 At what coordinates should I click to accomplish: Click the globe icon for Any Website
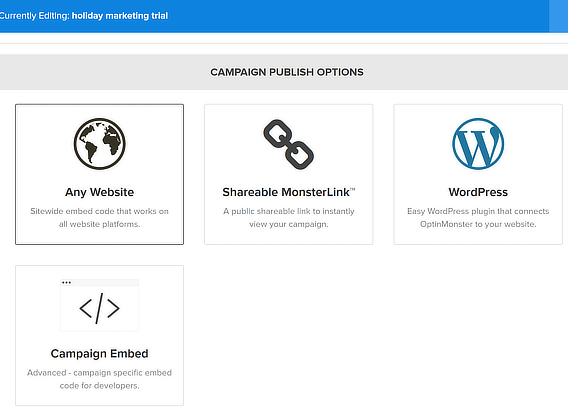[100, 144]
